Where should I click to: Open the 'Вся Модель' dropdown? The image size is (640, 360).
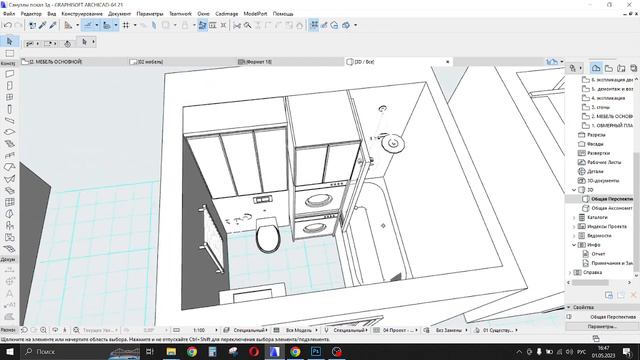click(x=299, y=330)
